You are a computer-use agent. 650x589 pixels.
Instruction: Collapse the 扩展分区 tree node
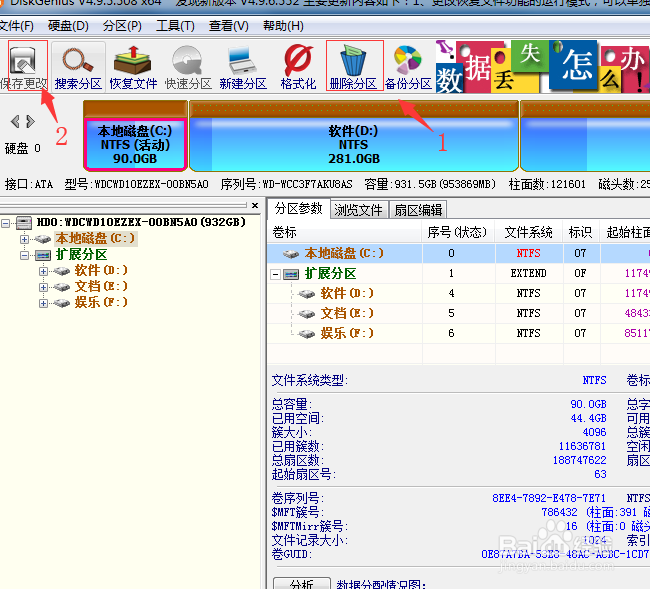click(24, 255)
